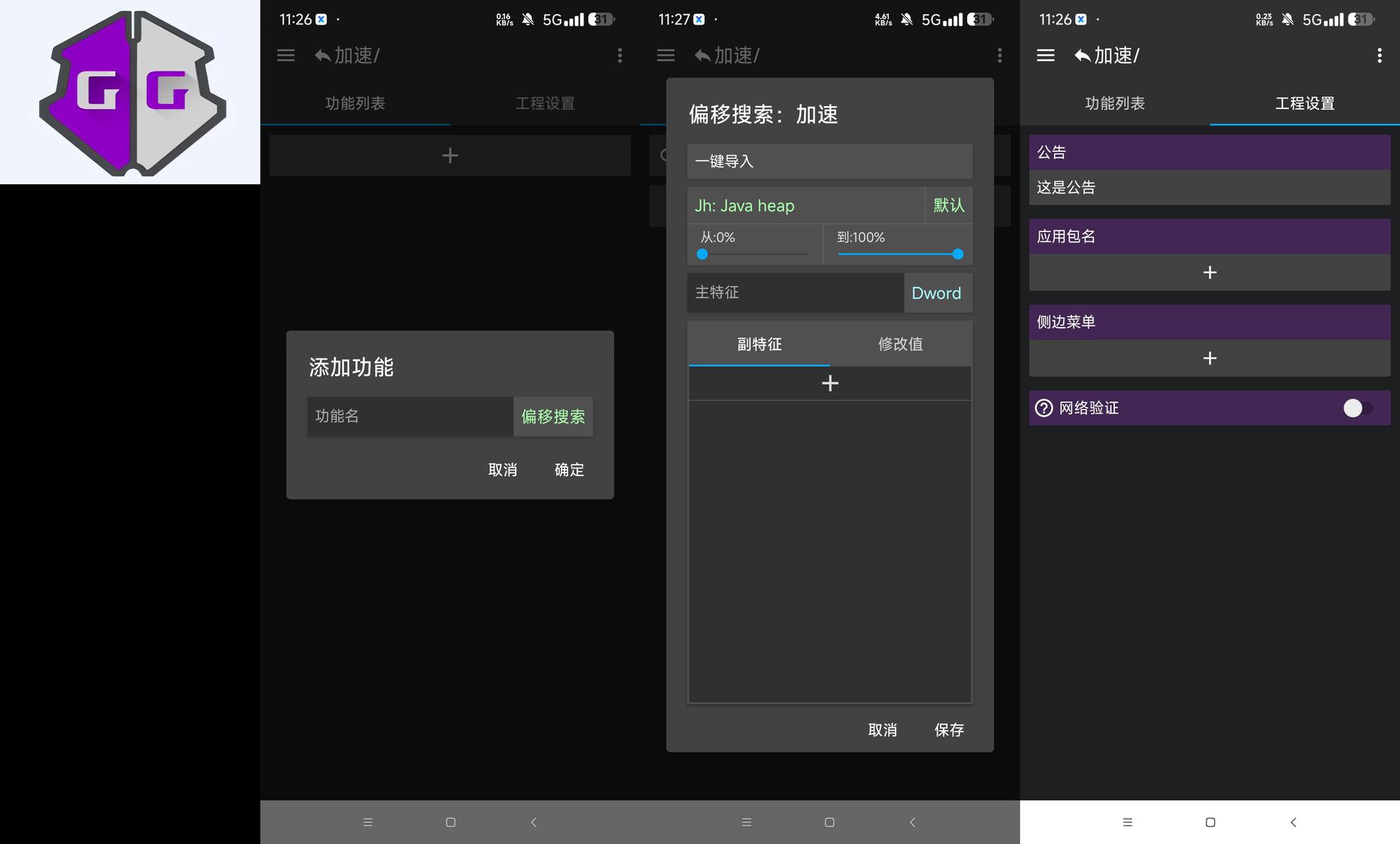
Task: Click help question-mark icon beside 网络验证
Action: 1044,408
